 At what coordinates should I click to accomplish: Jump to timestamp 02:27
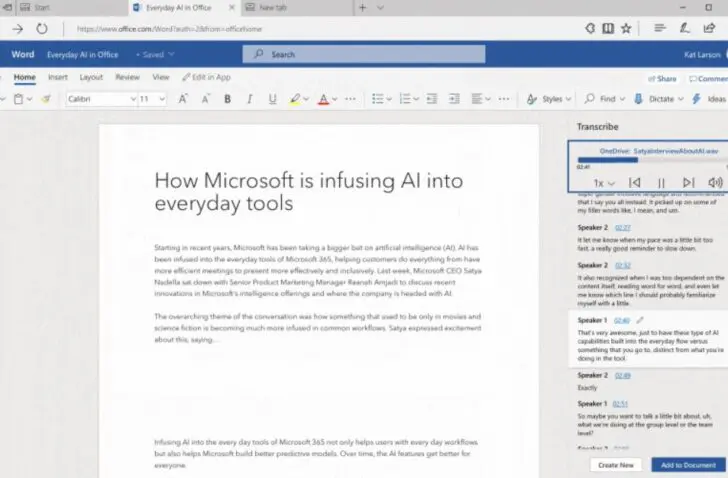pyautogui.click(x=623, y=228)
